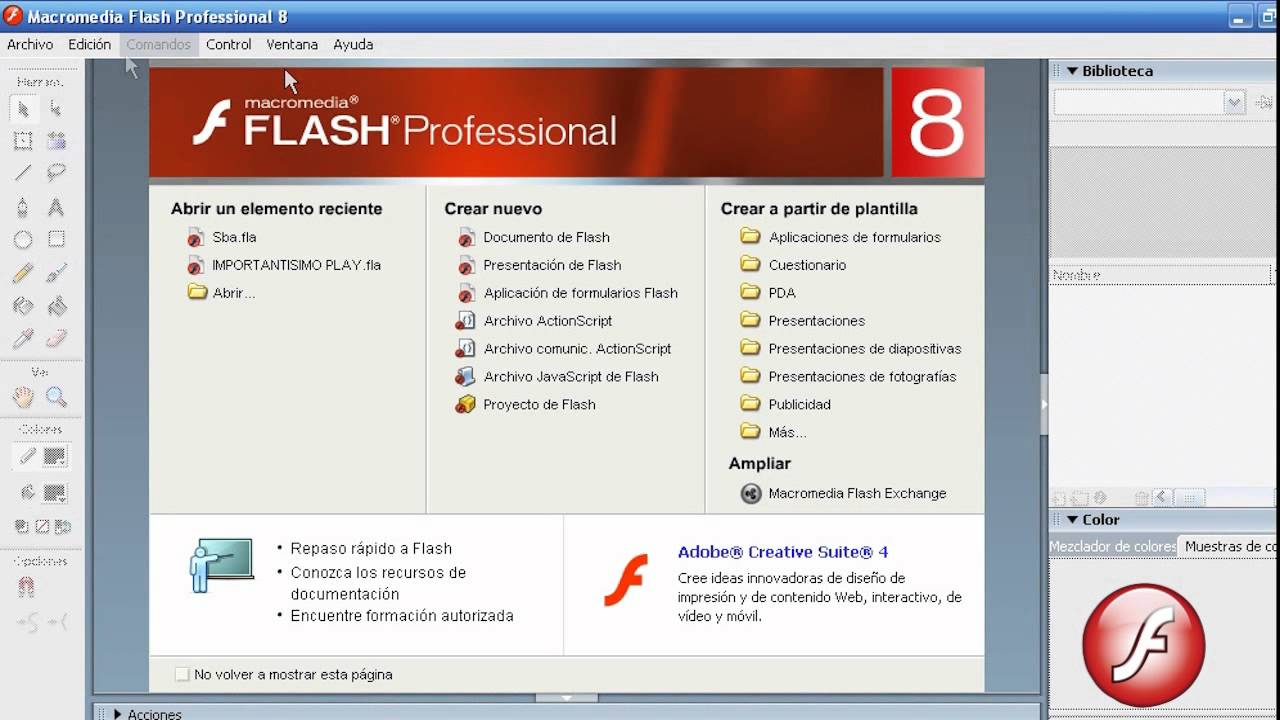
Task: Select the Rectangle tool
Action: [56, 240]
